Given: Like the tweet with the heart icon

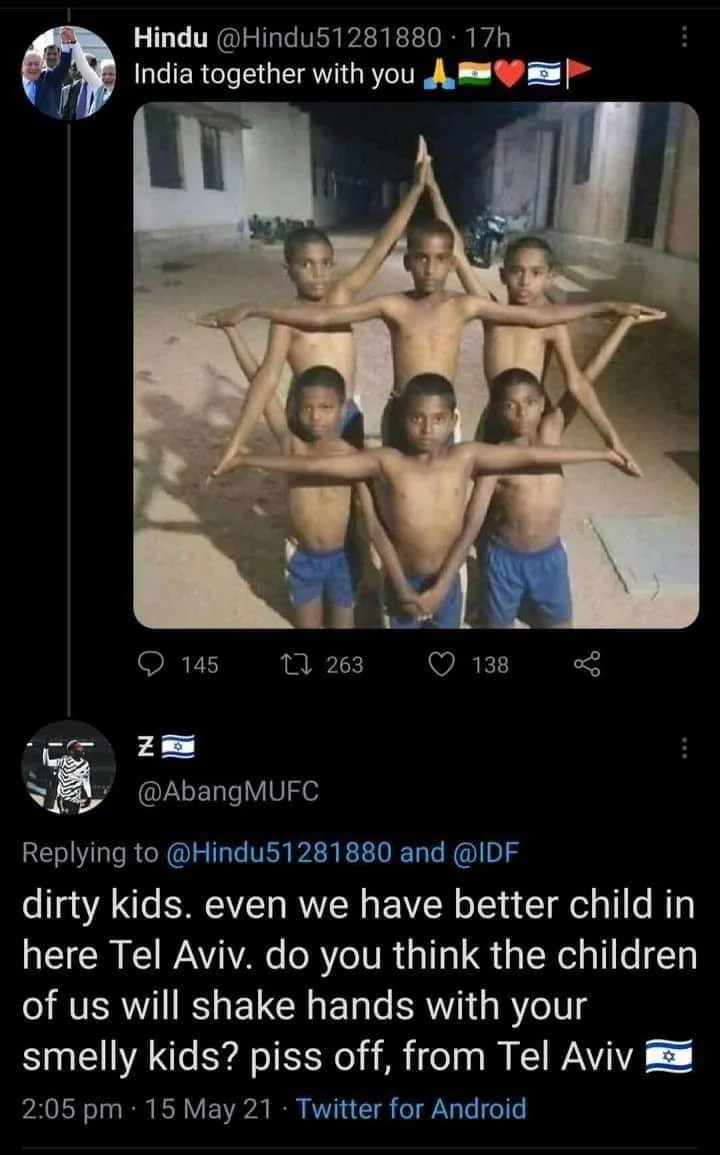Looking at the screenshot, I should click(441, 664).
